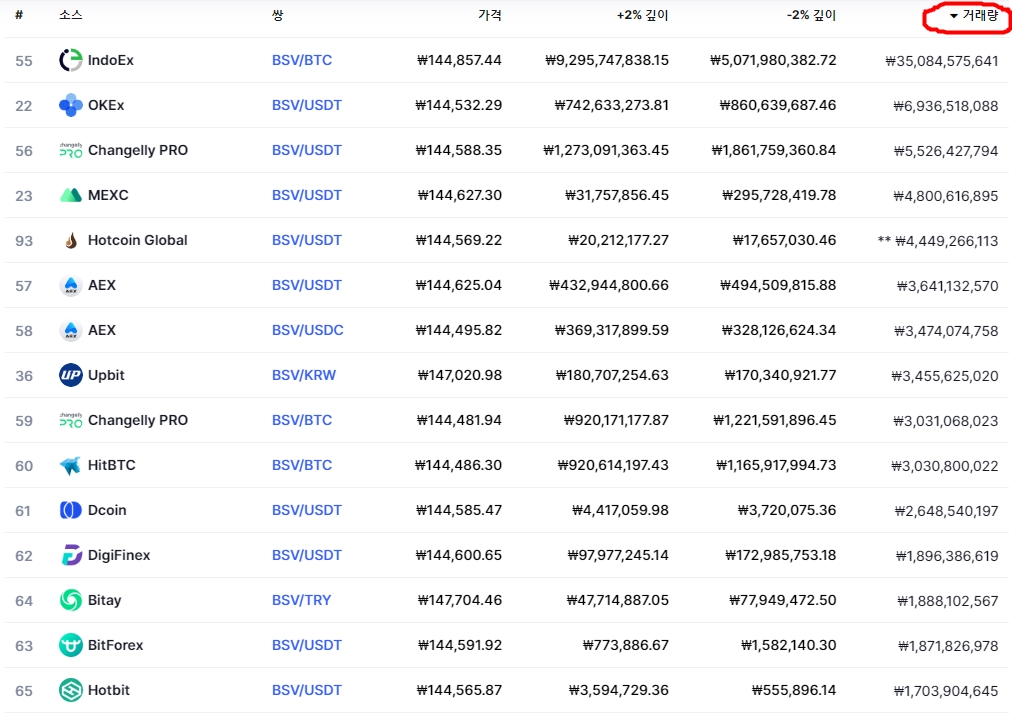The image size is (1012, 717).
Task: Open AEX BSV/USDC pair link
Action: [x=307, y=330]
